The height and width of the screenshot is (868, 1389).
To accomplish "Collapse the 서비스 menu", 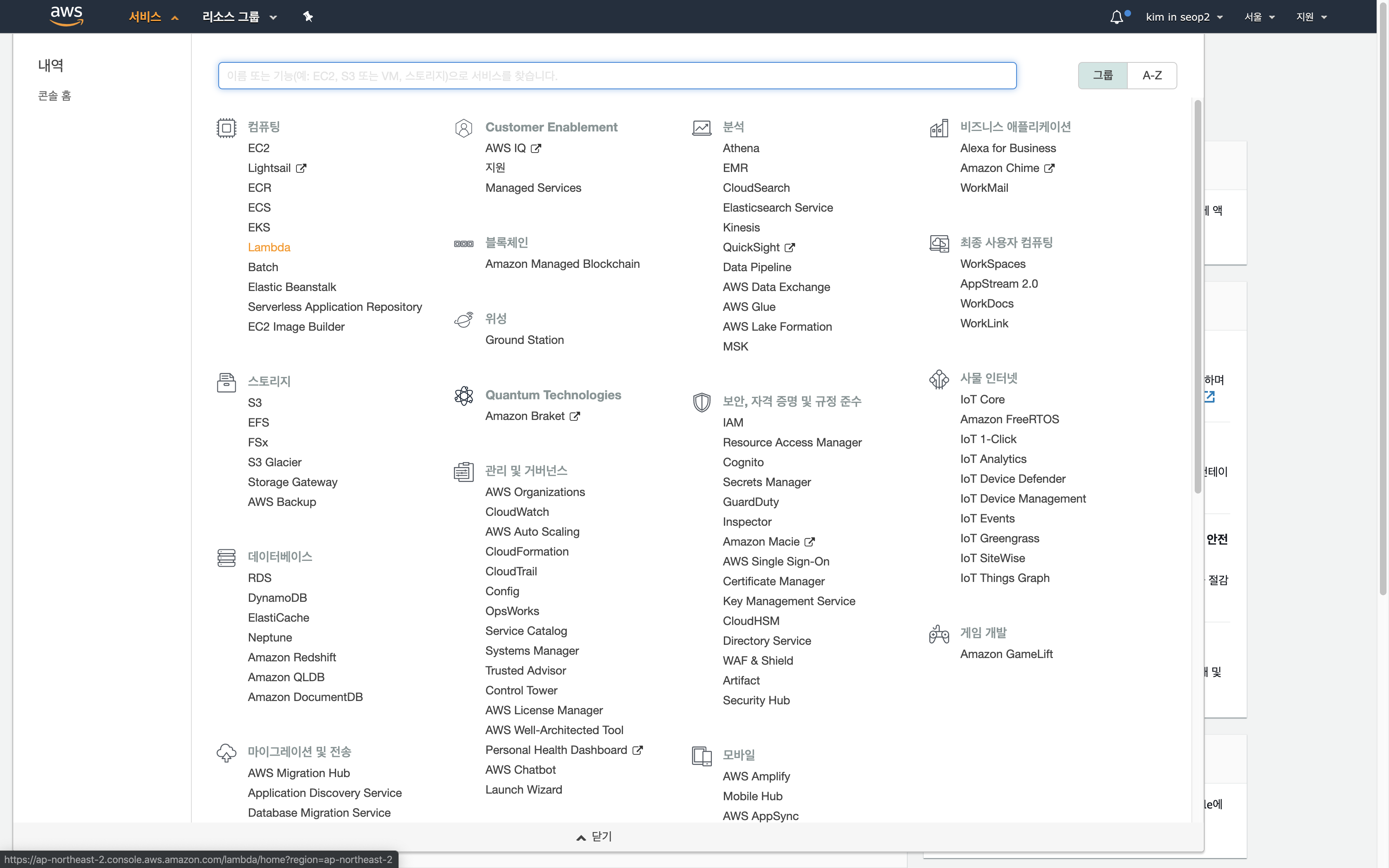I will [153, 17].
